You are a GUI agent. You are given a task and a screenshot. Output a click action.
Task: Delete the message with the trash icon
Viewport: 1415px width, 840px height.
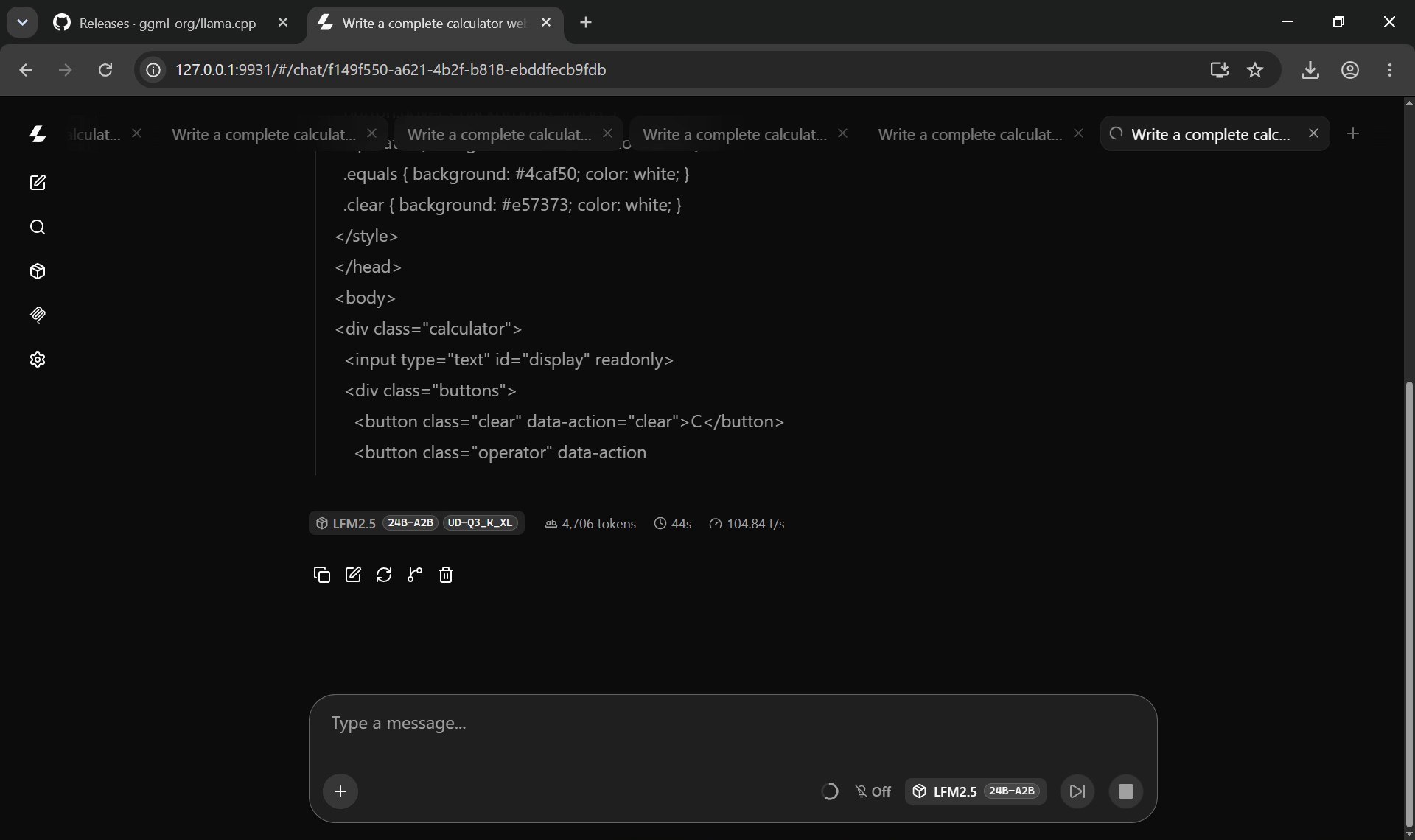pyautogui.click(x=446, y=575)
